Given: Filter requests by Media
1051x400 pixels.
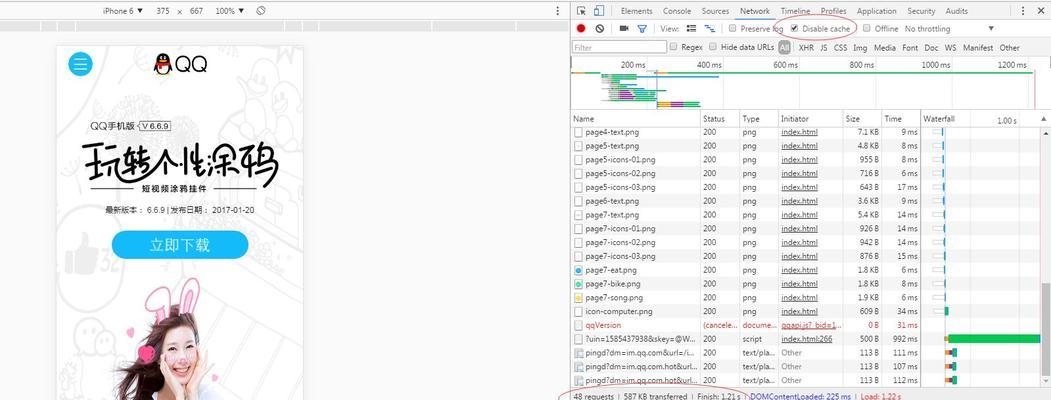Looking at the screenshot, I should (885, 48).
